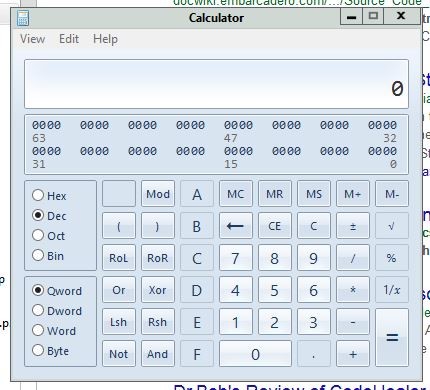Click the hex digit F button
The height and width of the screenshot is (390, 430).
(x=197, y=354)
